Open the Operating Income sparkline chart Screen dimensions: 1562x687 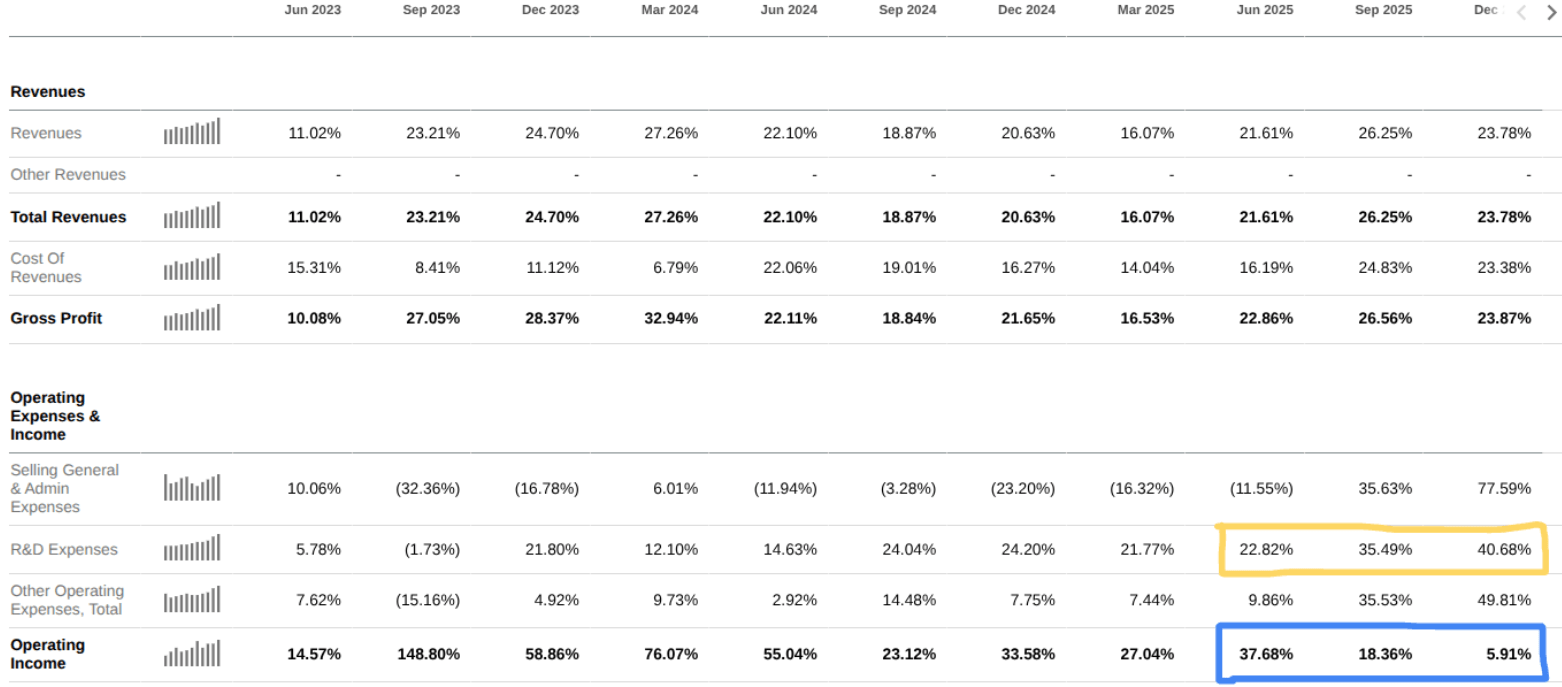[192, 653]
